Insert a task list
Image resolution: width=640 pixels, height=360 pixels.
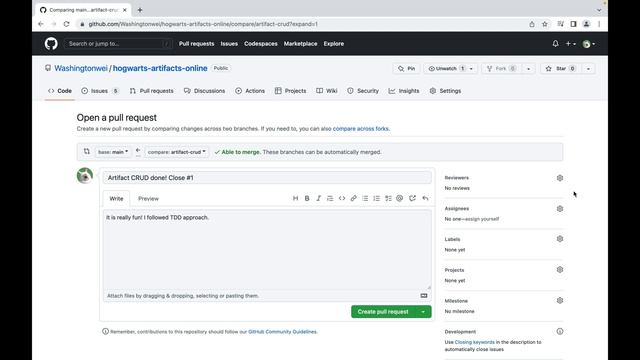[388, 198]
